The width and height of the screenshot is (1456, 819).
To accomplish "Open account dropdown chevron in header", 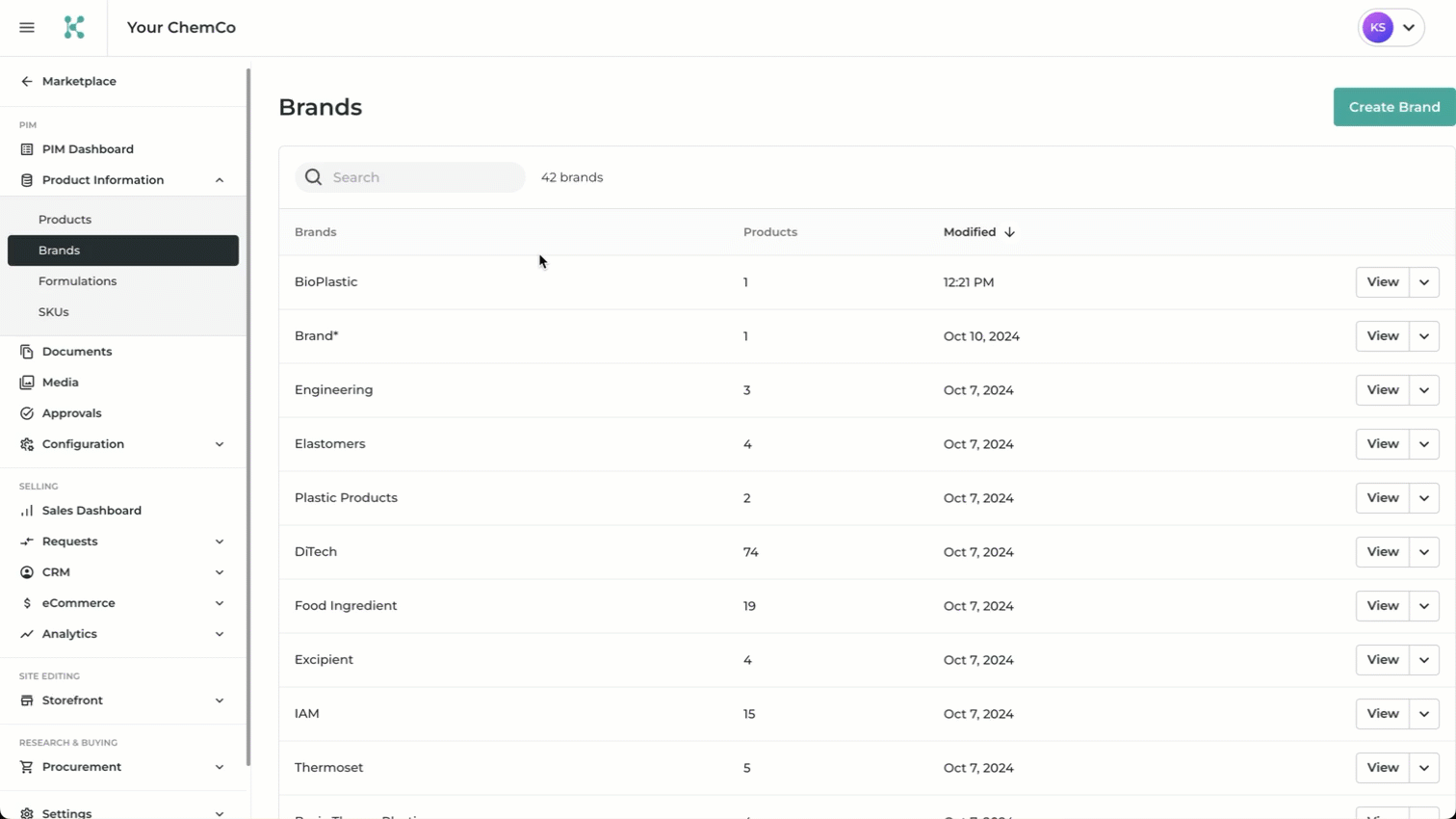I will pyautogui.click(x=1409, y=28).
